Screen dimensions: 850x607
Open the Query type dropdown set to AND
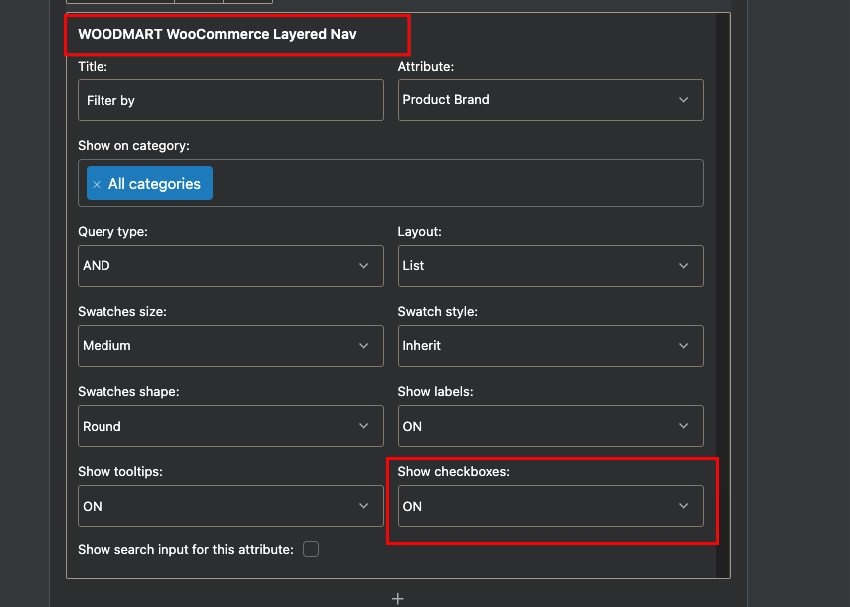click(x=230, y=266)
